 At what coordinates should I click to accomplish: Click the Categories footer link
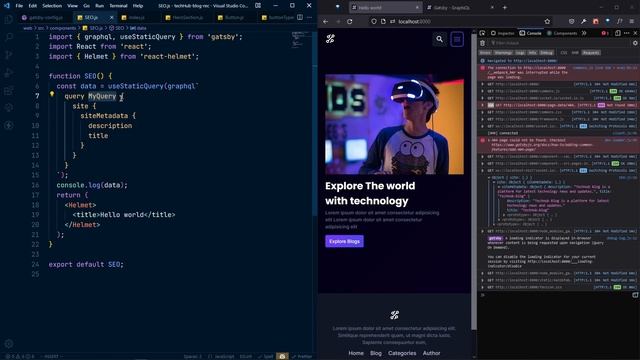pos(402,353)
